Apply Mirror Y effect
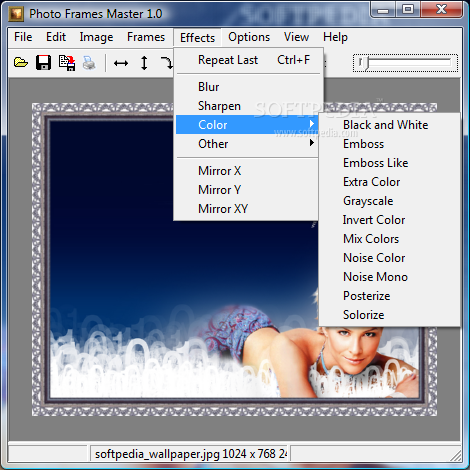The width and height of the screenshot is (470, 470). pyautogui.click(x=247, y=190)
